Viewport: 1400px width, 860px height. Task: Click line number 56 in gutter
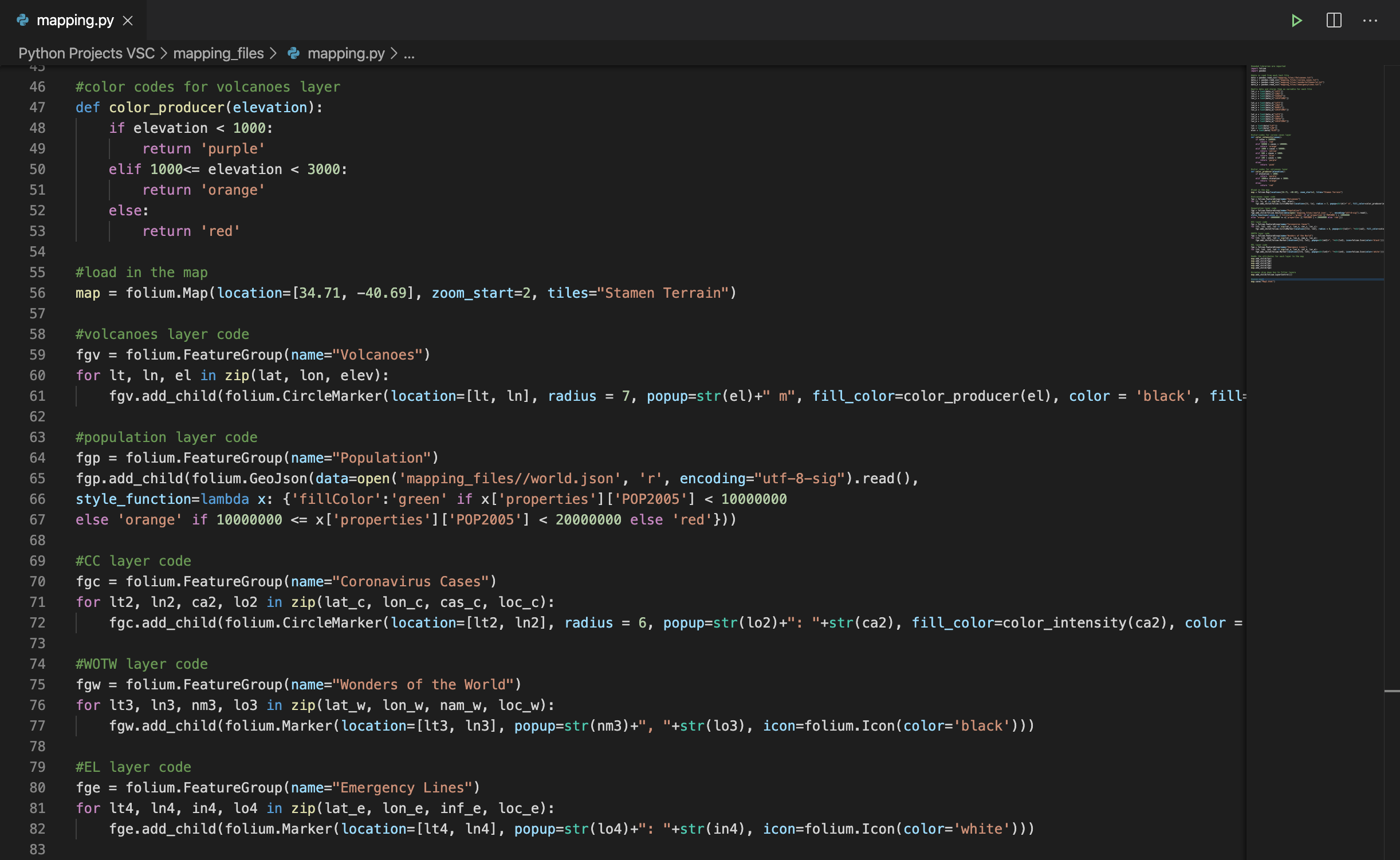click(x=37, y=293)
